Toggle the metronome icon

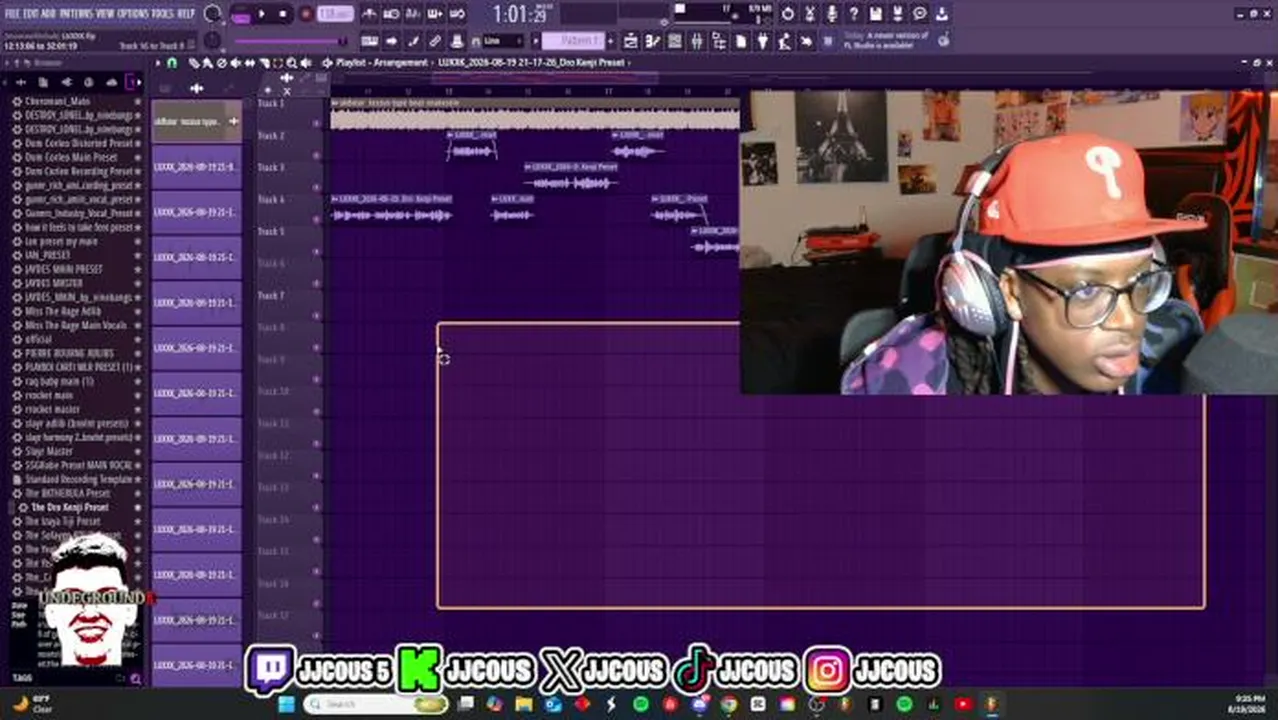tap(370, 15)
